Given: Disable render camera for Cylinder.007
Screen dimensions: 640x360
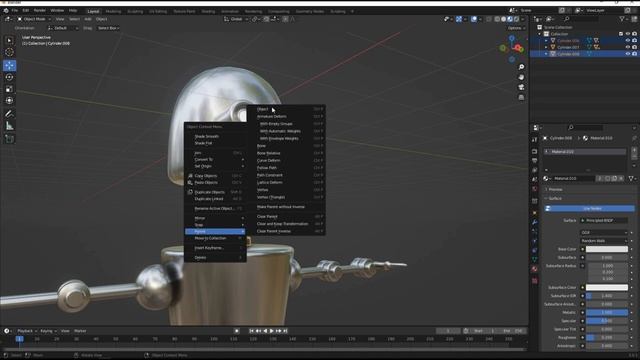Looking at the screenshot, I should coord(634,47).
